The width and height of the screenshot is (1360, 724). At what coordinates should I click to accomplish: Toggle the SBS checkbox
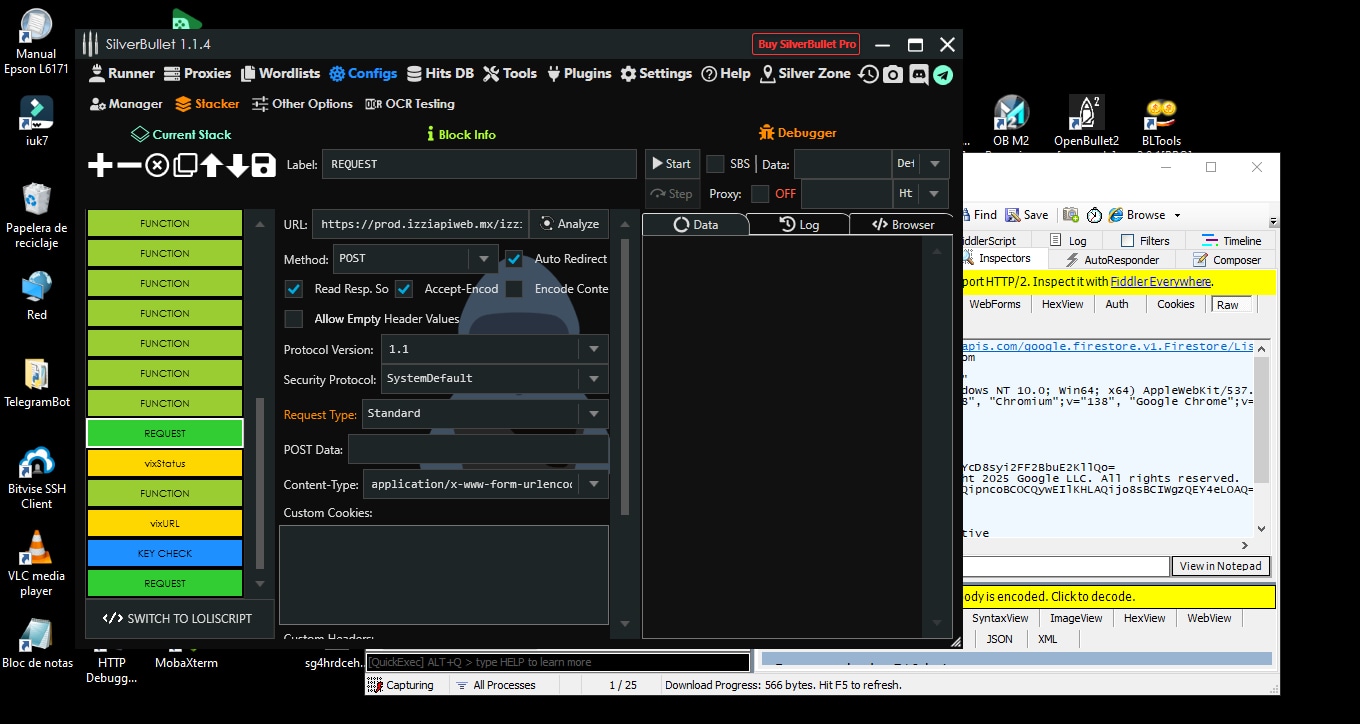715,164
